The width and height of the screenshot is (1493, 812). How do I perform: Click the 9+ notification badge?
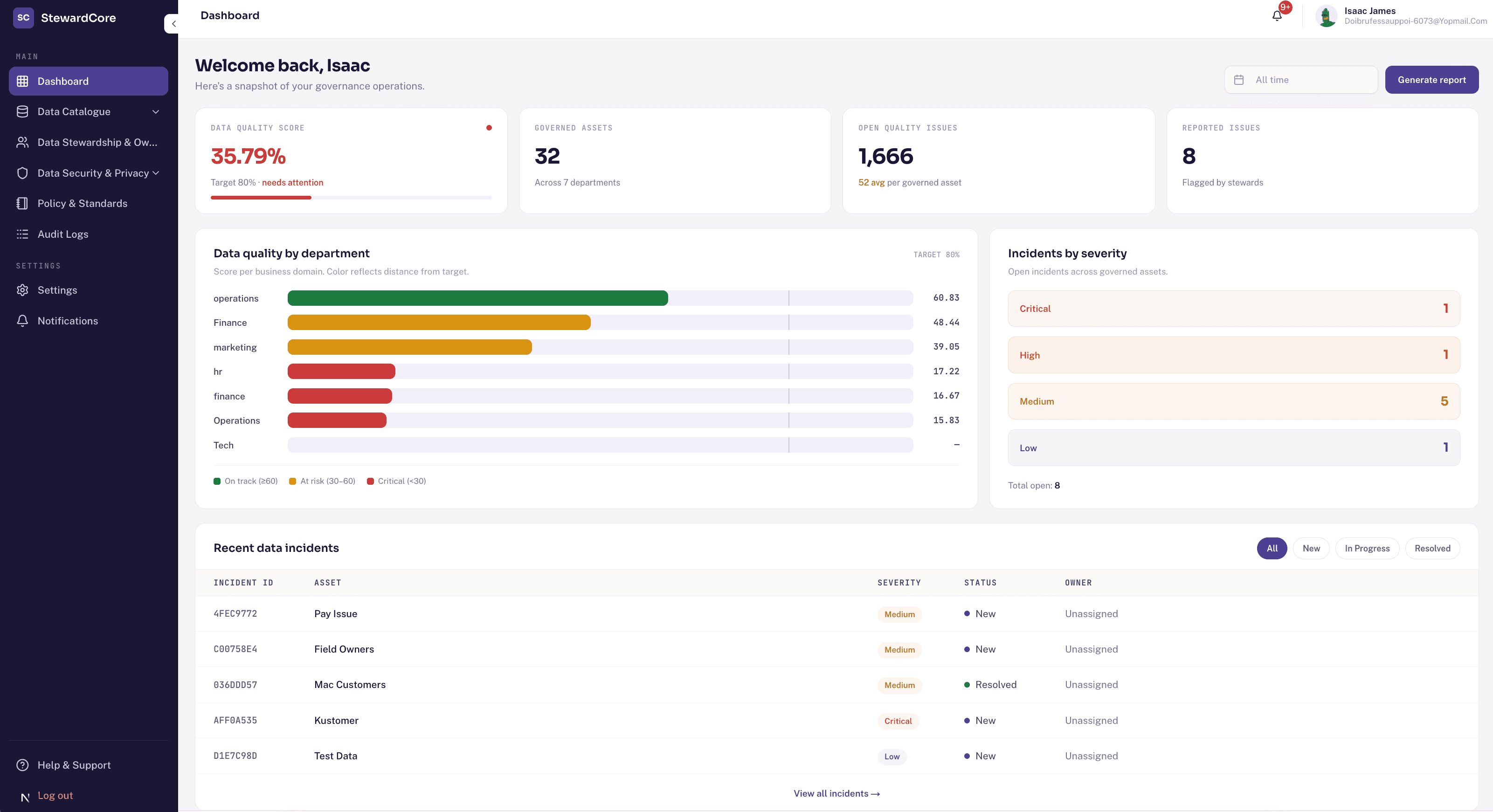pos(1285,7)
